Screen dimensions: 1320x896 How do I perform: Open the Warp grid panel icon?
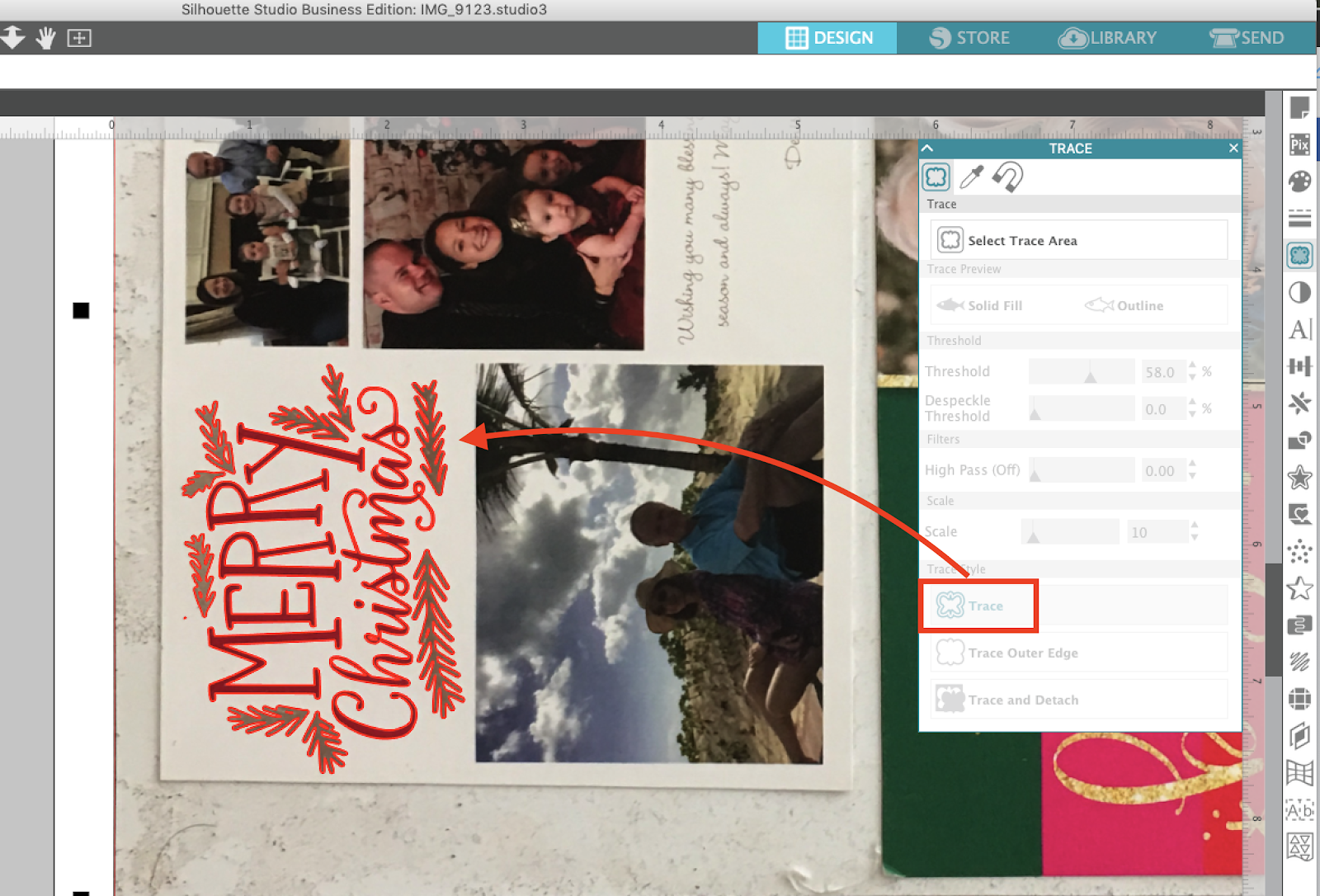pyautogui.click(x=1299, y=773)
